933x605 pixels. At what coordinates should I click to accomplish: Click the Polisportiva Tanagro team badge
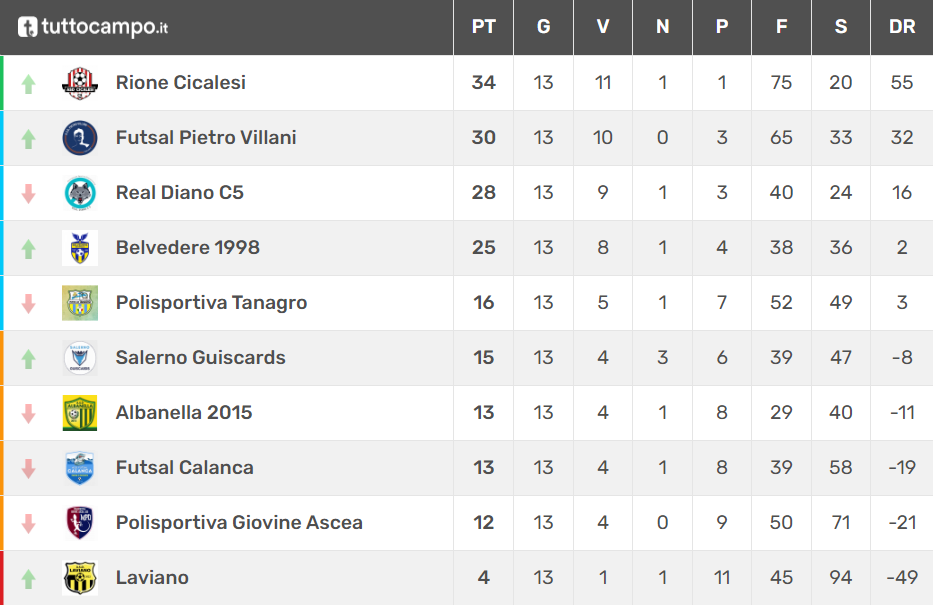click(x=80, y=303)
